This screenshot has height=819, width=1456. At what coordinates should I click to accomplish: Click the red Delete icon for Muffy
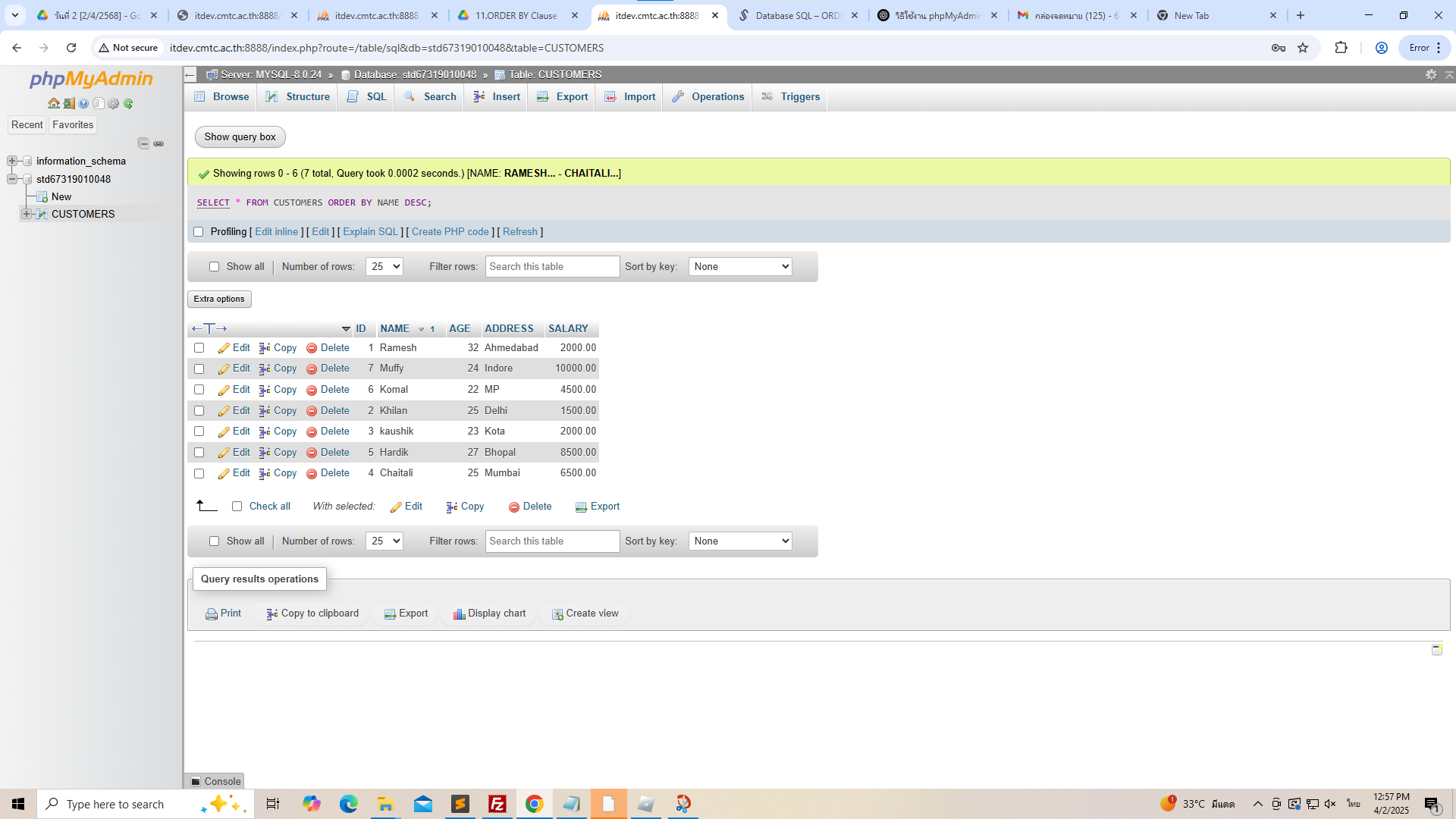click(311, 369)
